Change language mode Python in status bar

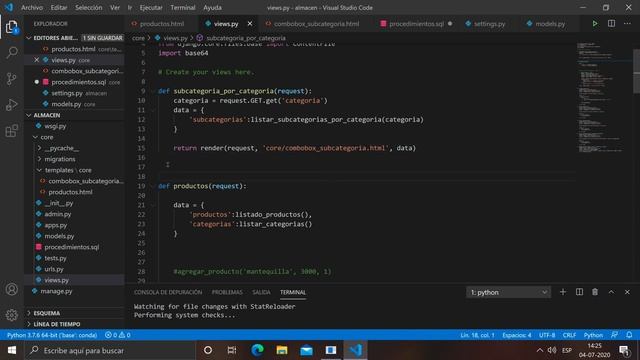tap(593, 335)
